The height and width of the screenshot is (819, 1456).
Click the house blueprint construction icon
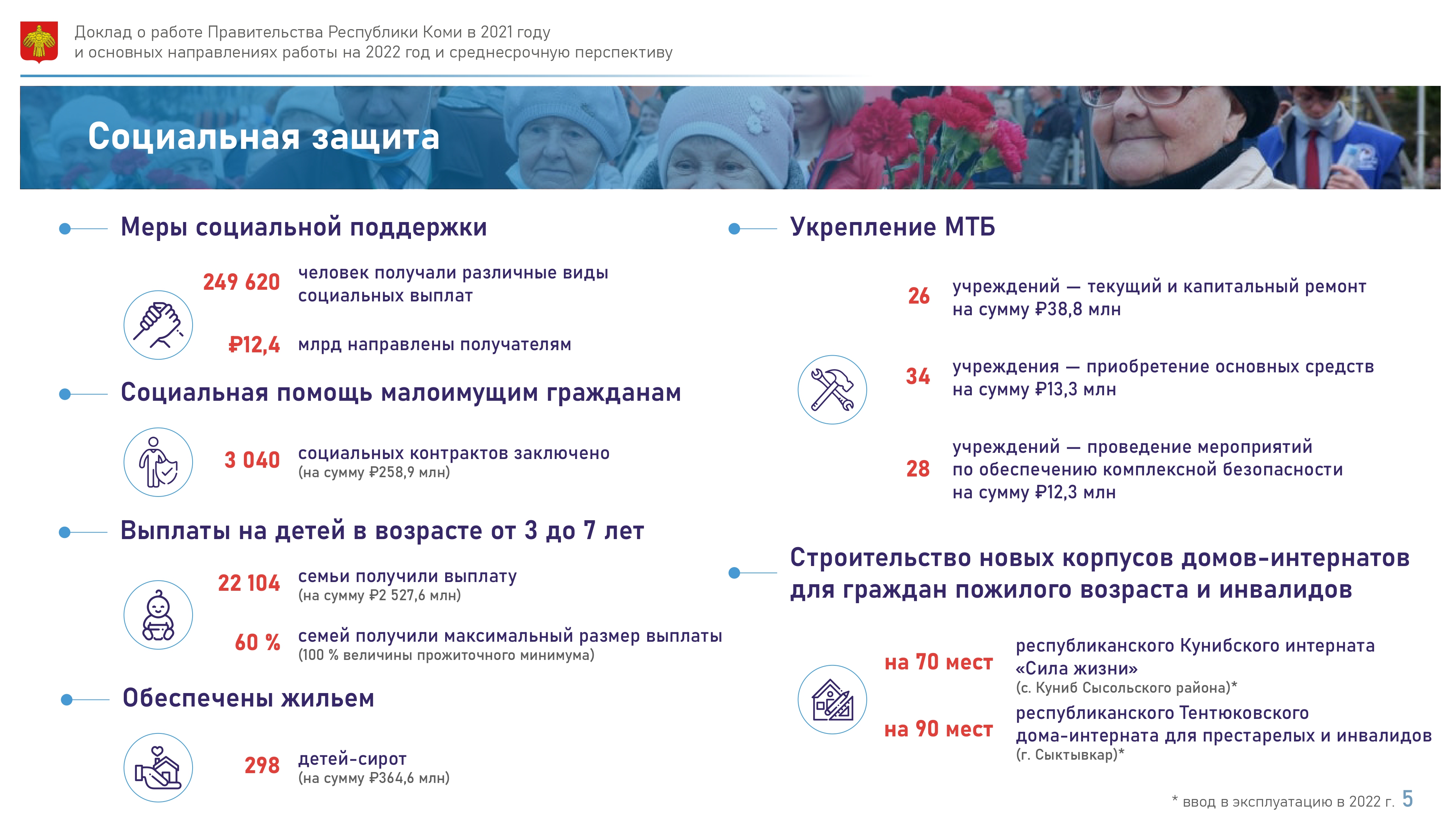[832, 700]
